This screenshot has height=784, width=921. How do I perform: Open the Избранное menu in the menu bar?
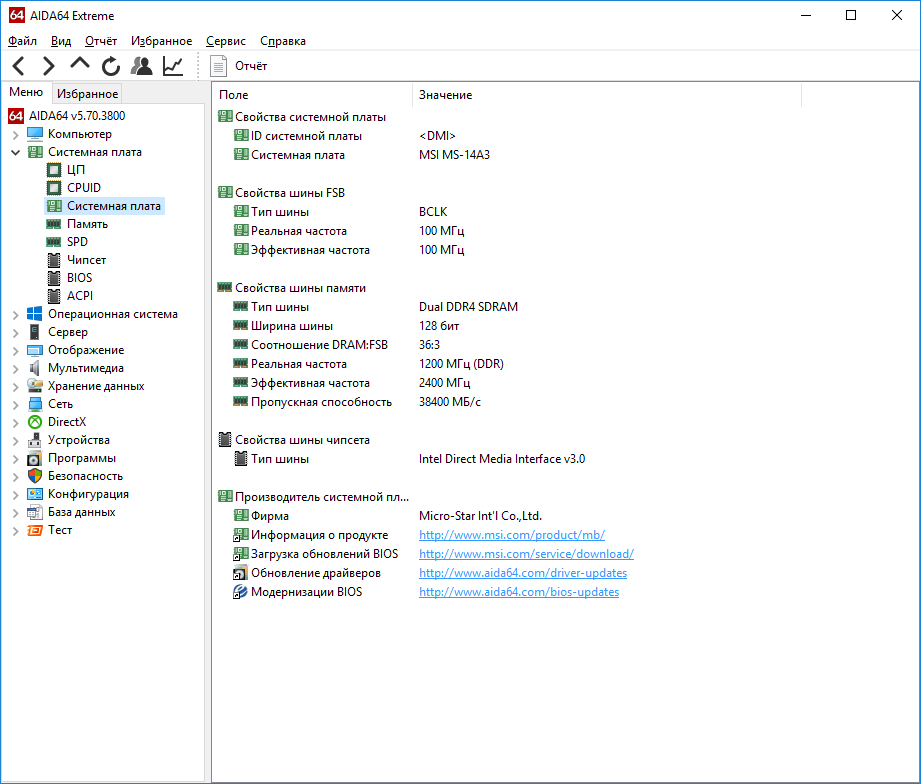162,41
